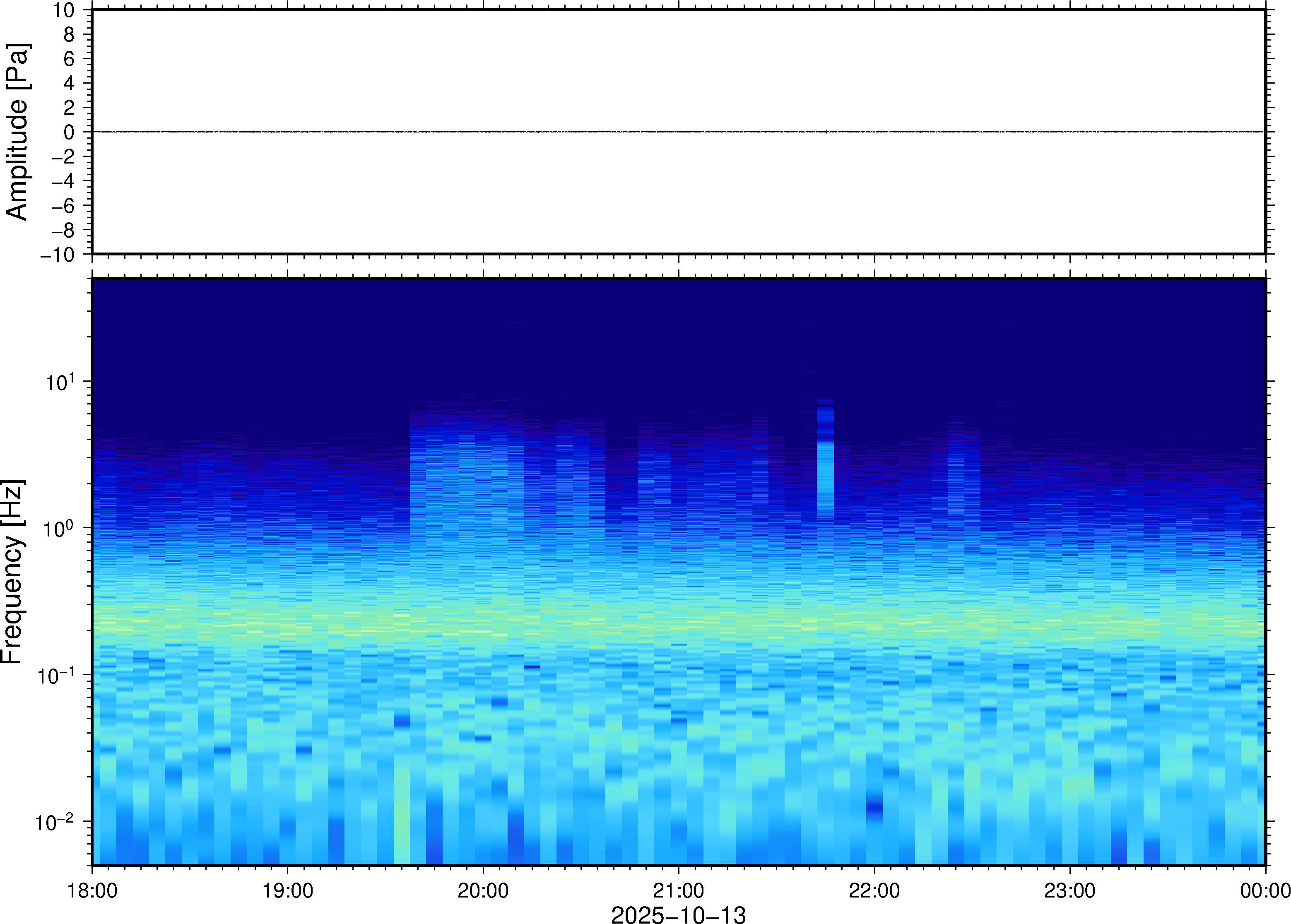Click the 19:00 time axis label
The width and height of the screenshot is (1291, 924).
coord(287,890)
